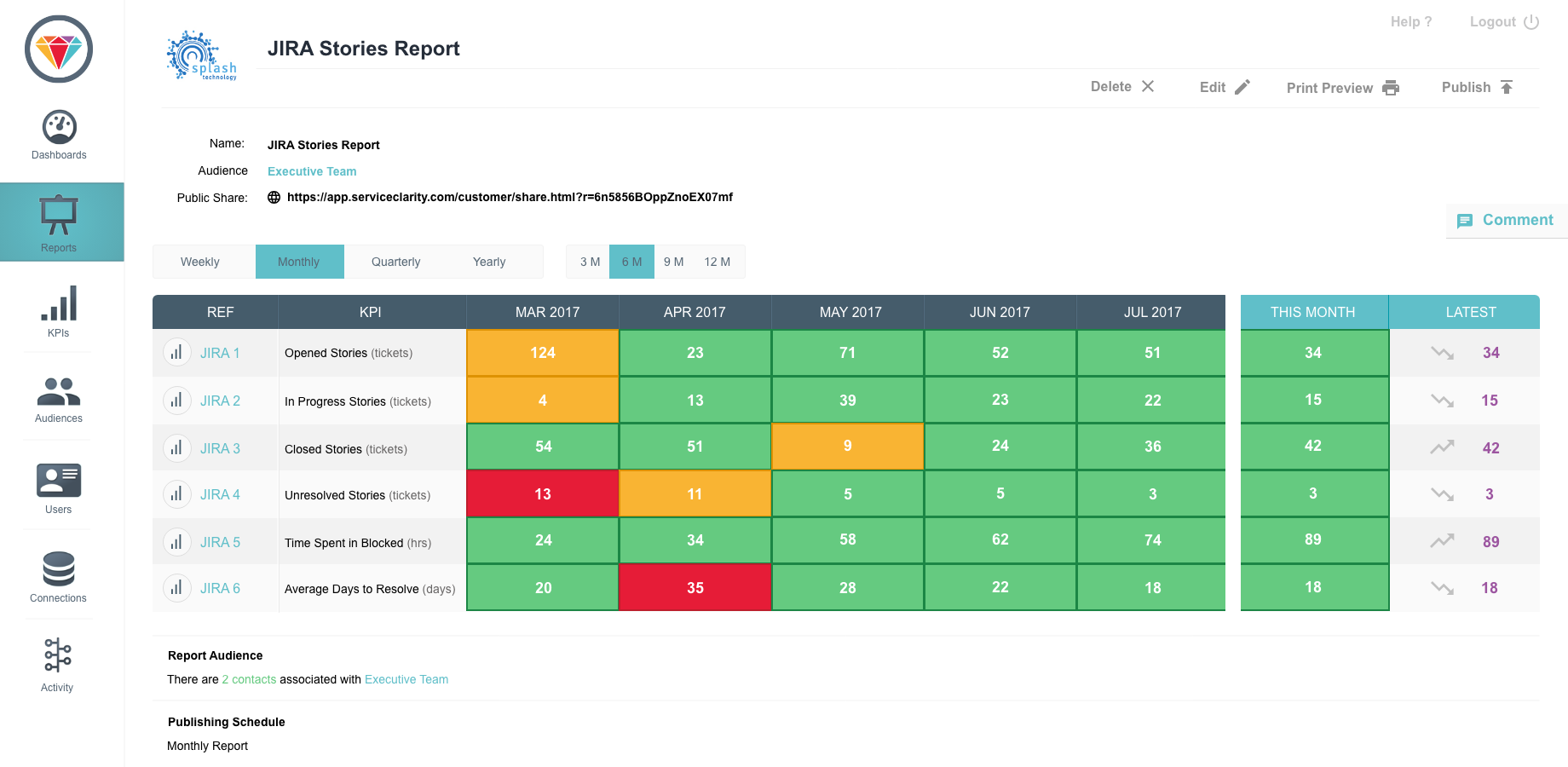Click 'Opened Stories (tickets)' KPI name
Image resolution: width=1568 pixels, height=767 pixels.
tap(349, 353)
